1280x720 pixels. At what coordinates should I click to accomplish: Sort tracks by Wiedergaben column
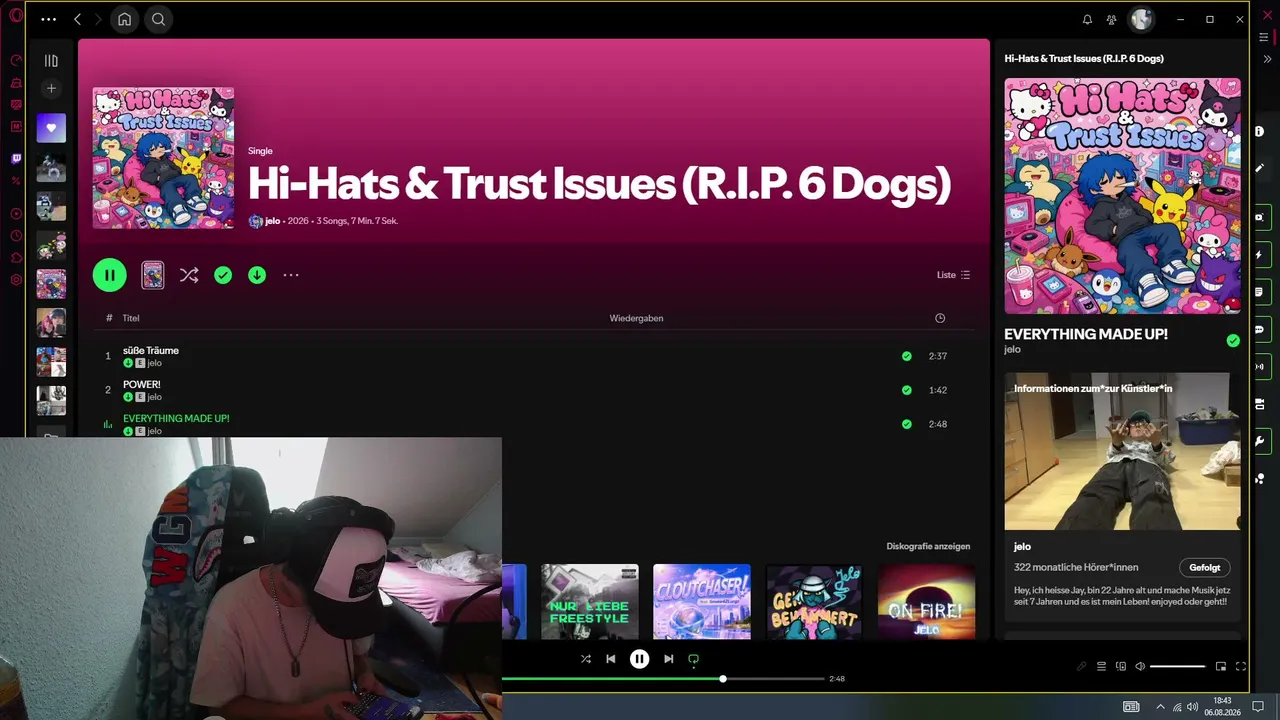click(636, 318)
